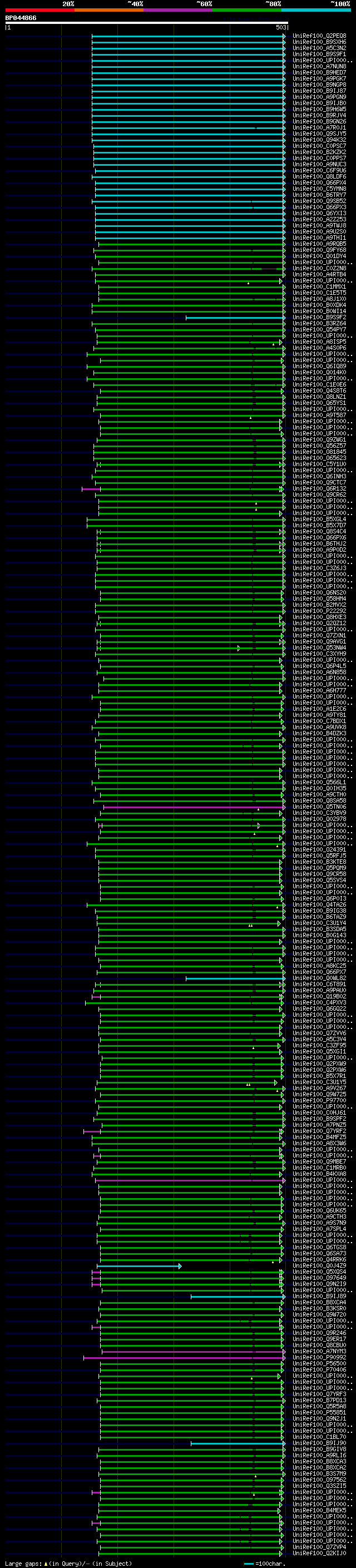Select label UniRef100_B9H6W5
This screenshot has width=356, height=1568.
(x=319, y=110)
